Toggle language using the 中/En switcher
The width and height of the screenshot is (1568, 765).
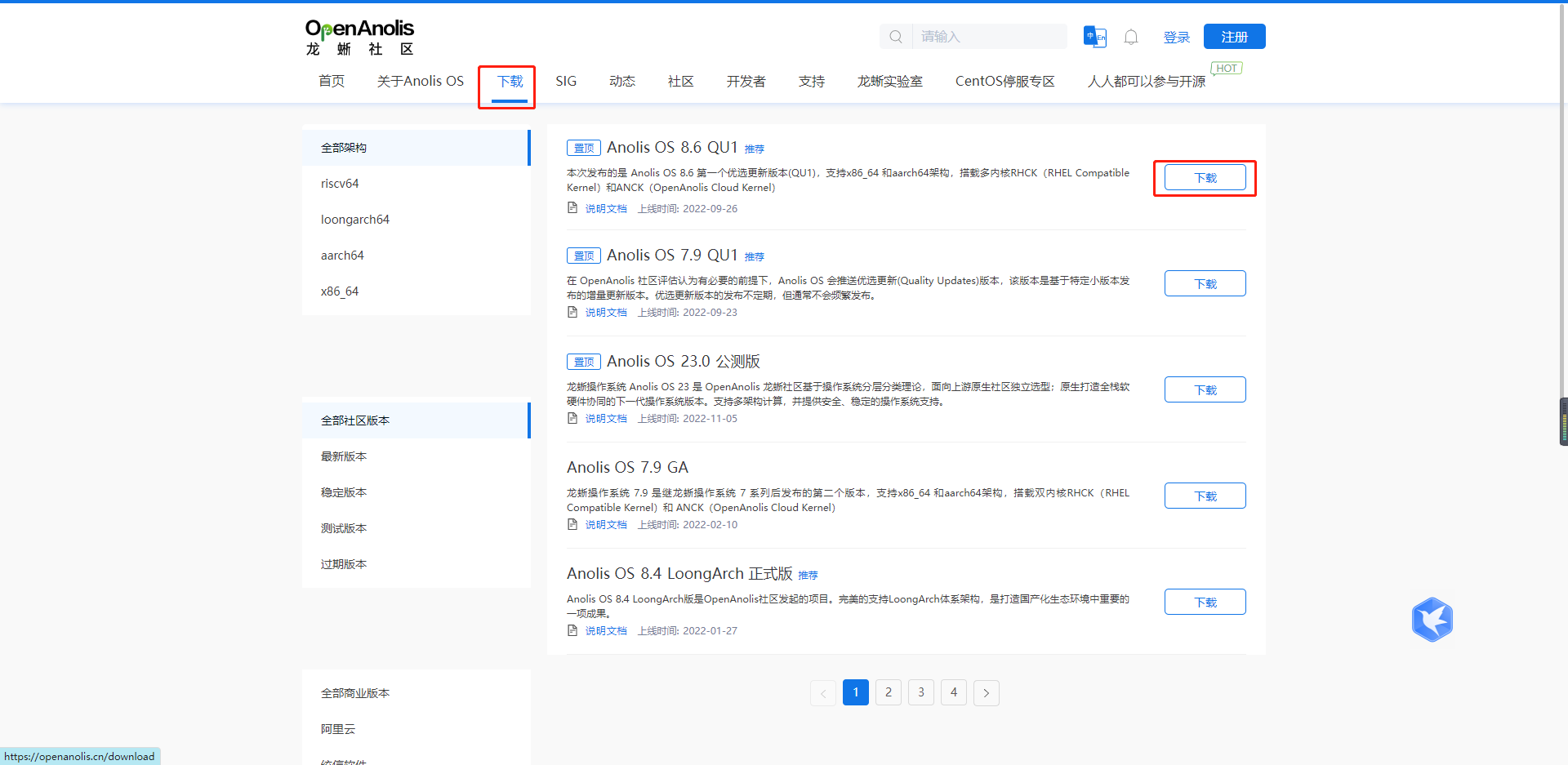point(1095,36)
